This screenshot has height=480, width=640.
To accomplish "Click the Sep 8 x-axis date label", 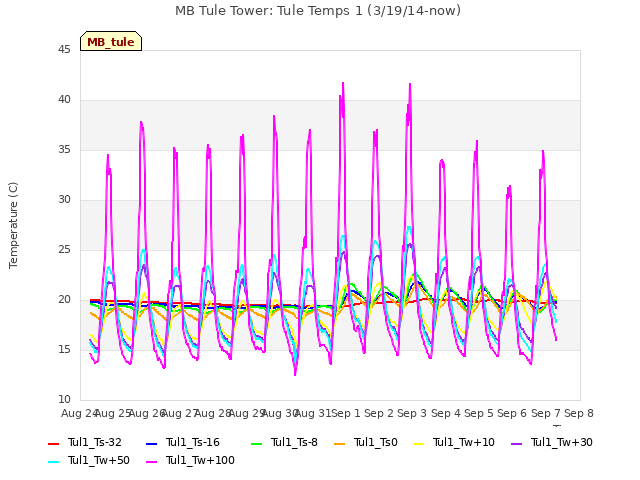I will 579,413.
